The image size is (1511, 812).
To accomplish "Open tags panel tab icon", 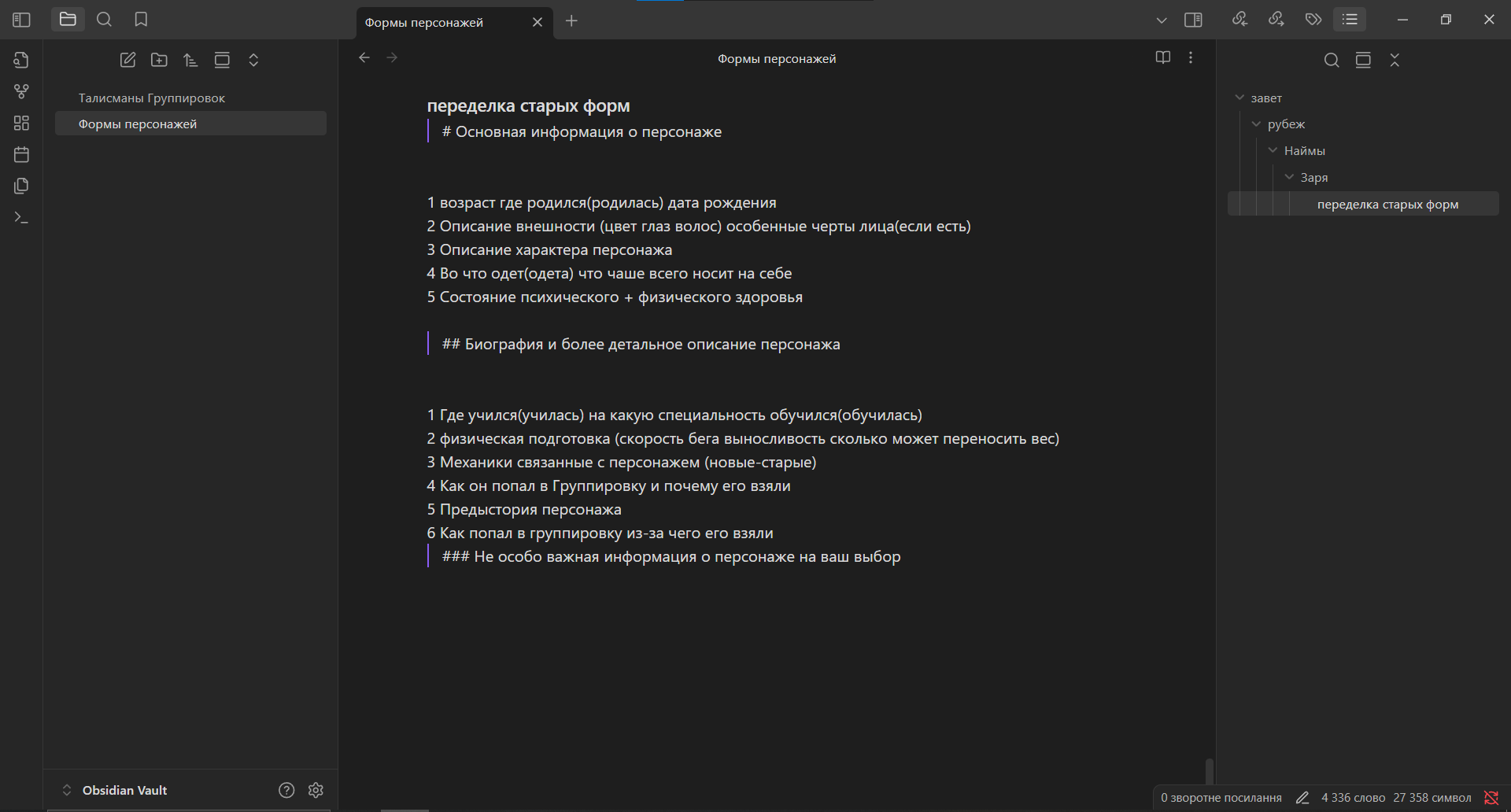I will pos(1313,19).
